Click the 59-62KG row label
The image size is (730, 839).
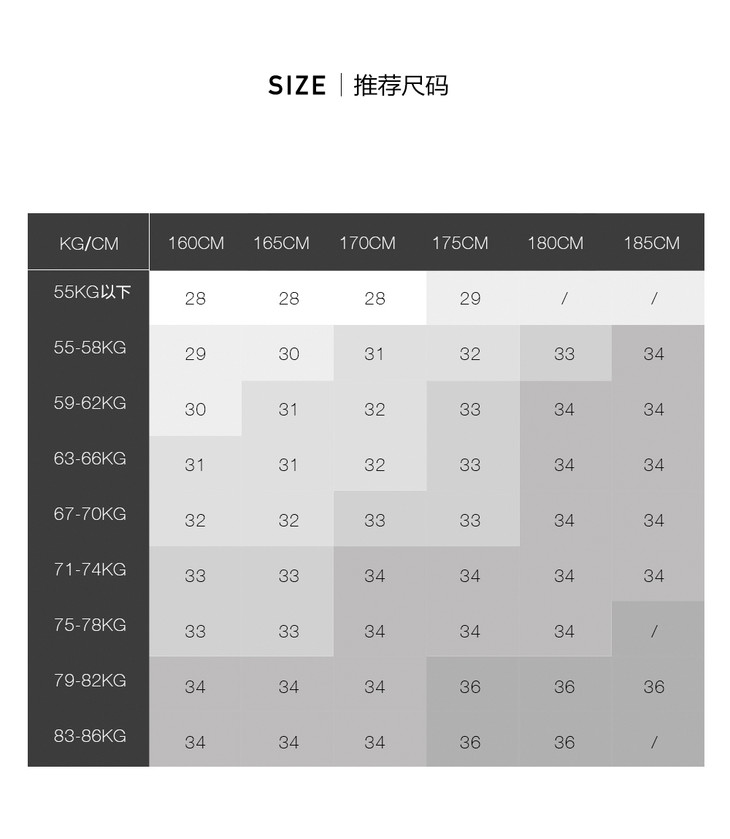click(90, 403)
